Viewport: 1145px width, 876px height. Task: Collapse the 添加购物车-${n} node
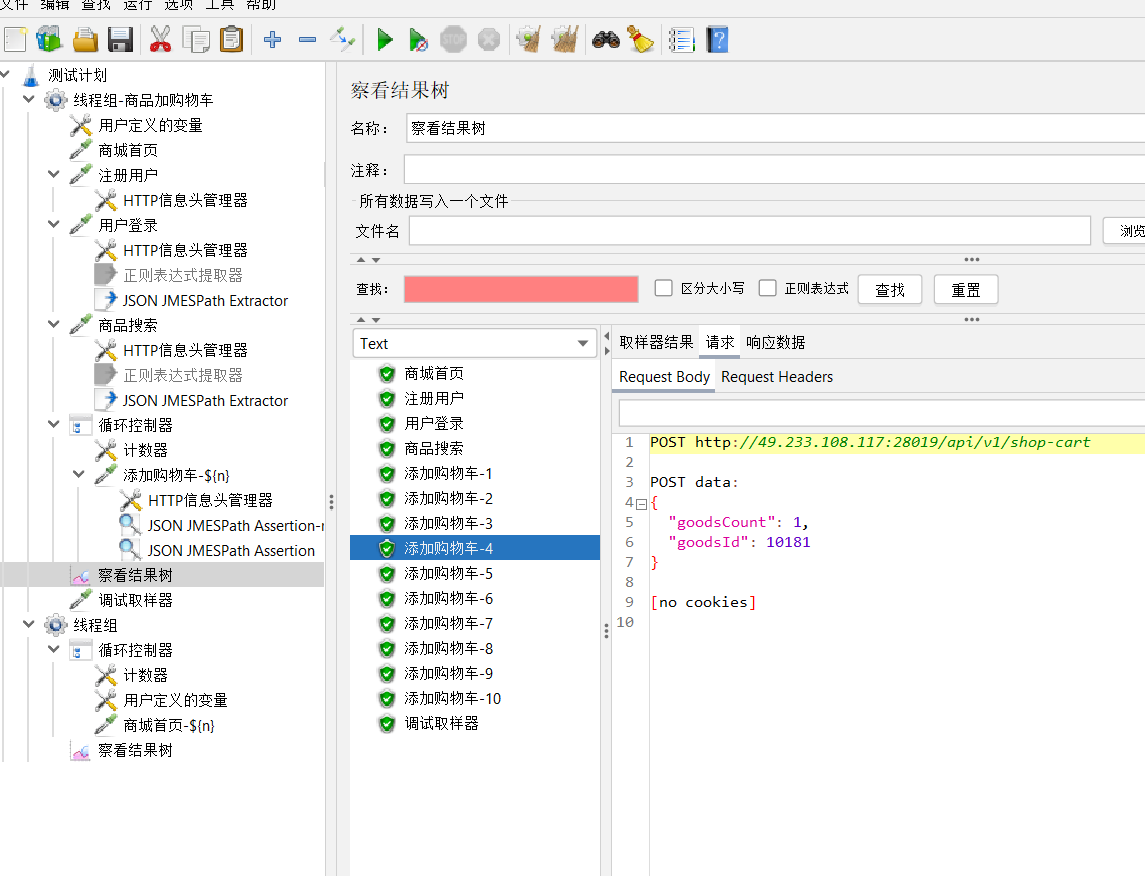[x=79, y=474]
